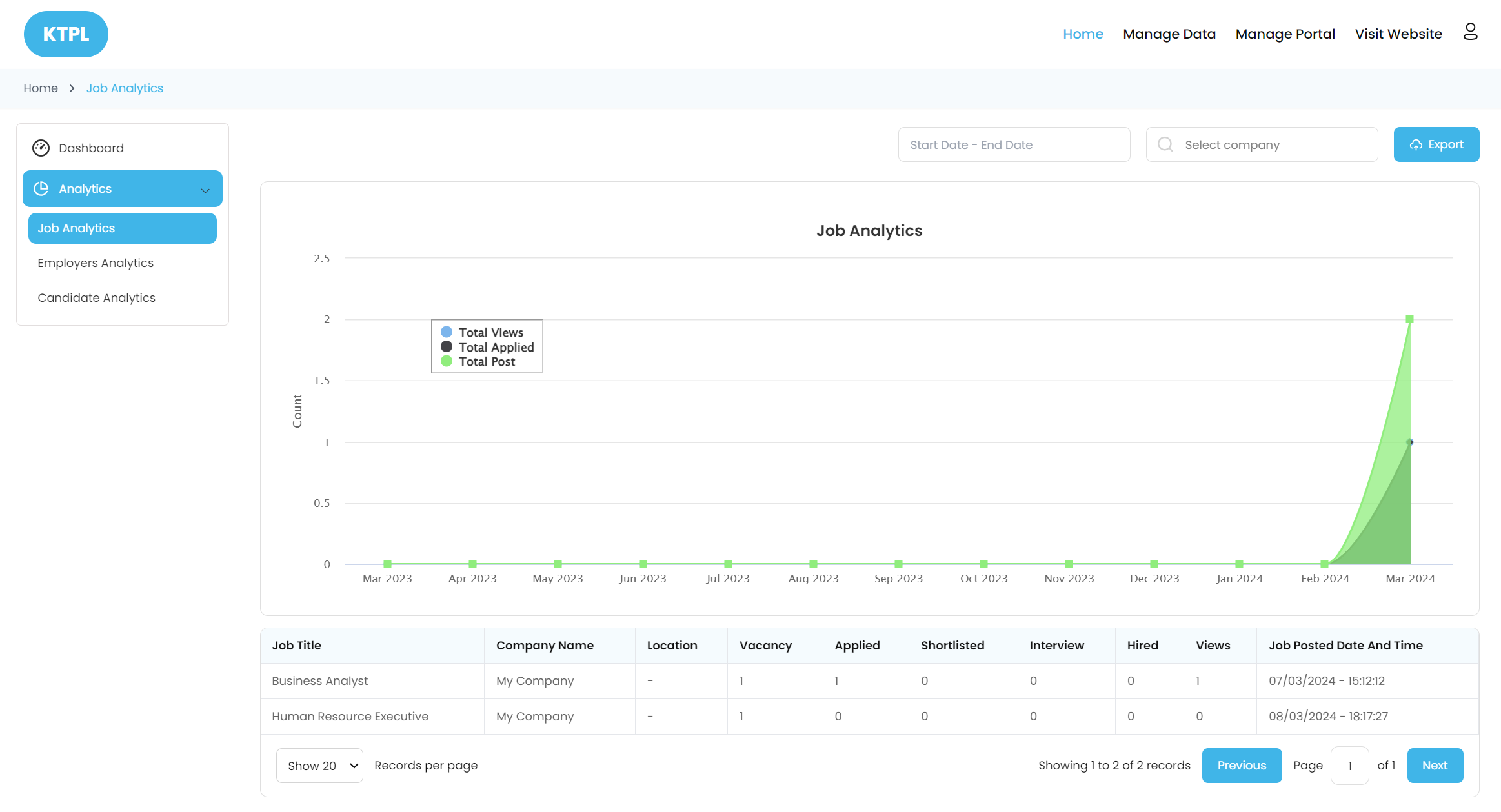Viewport: 1501px width, 812px height.
Task: Click the Start Date - End Date field
Action: coord(1014,144)
